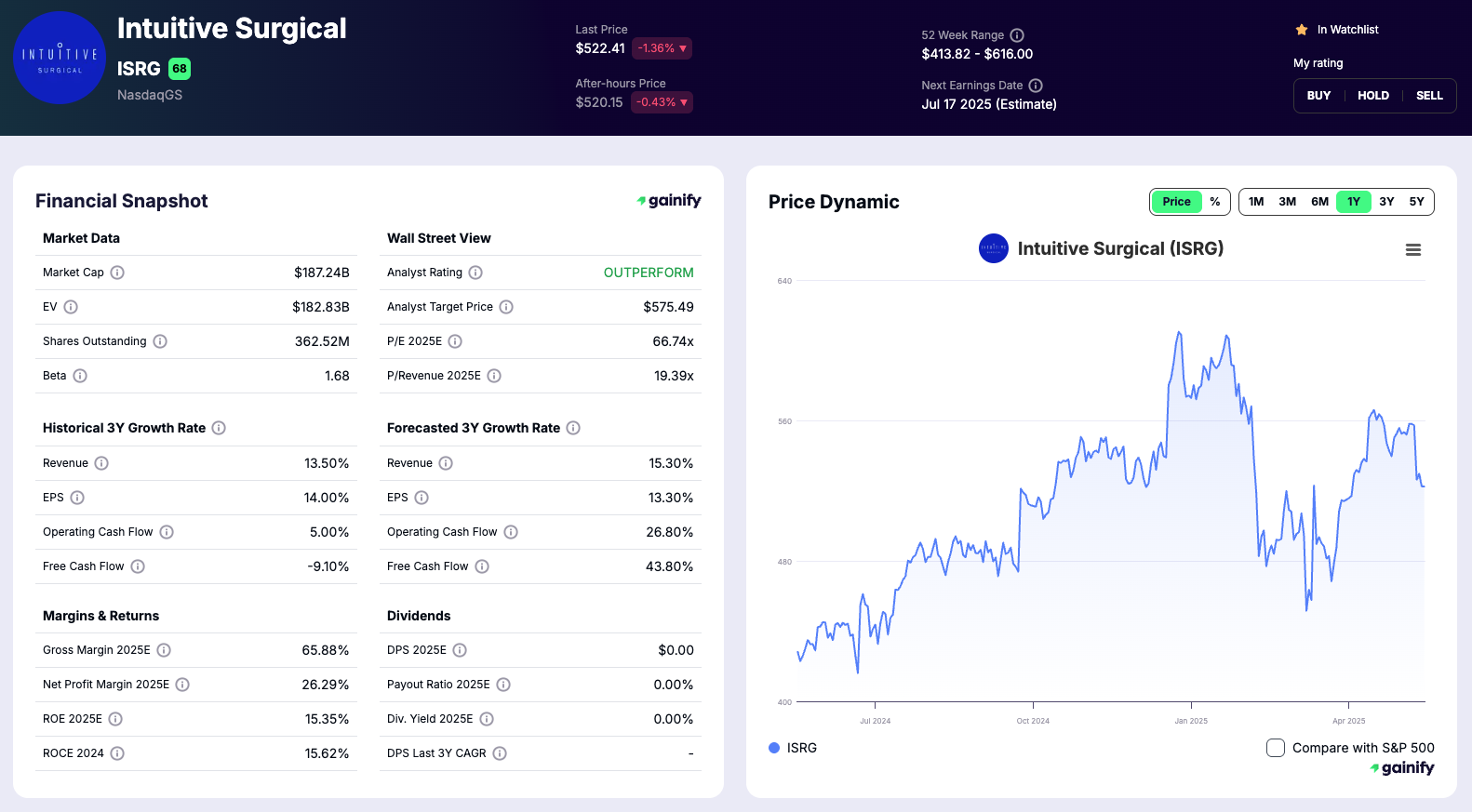Toggle the ISRG series legend
The image size is (1472, 812).
793,748
